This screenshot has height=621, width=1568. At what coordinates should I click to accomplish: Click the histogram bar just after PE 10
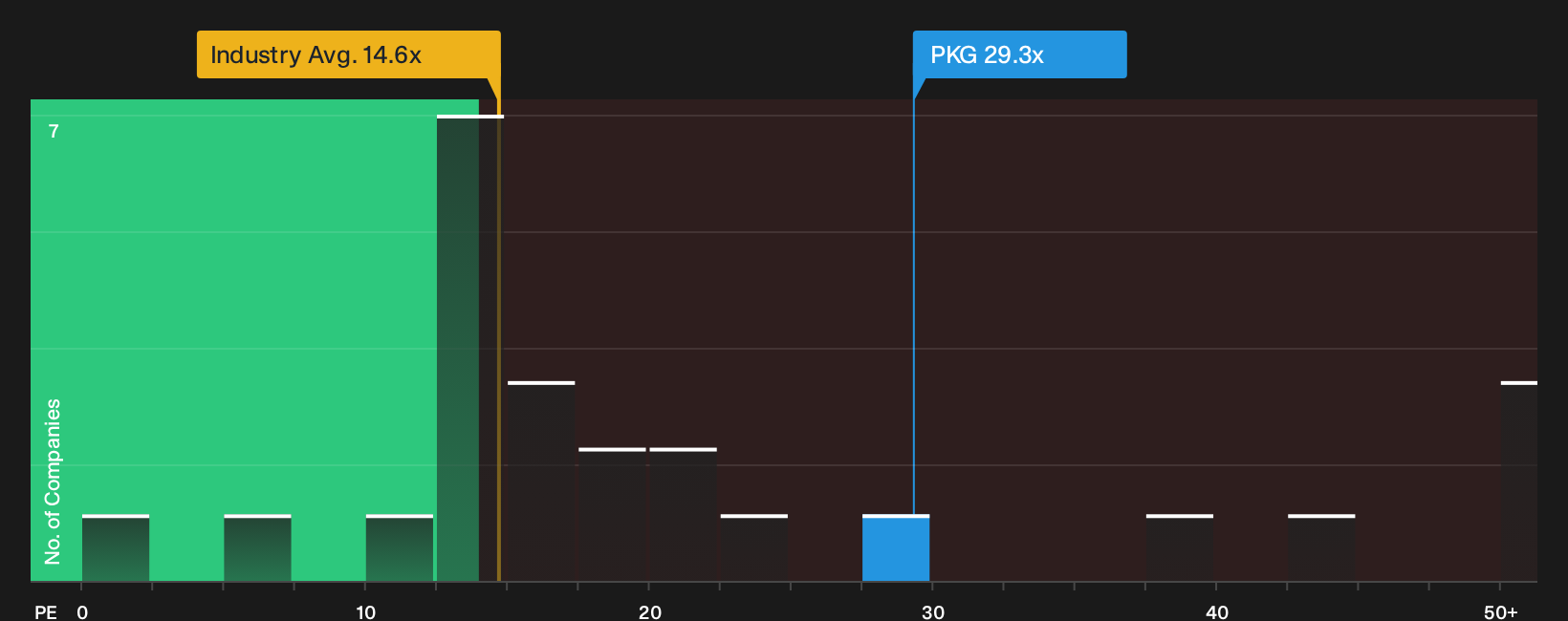pos(400,548)
